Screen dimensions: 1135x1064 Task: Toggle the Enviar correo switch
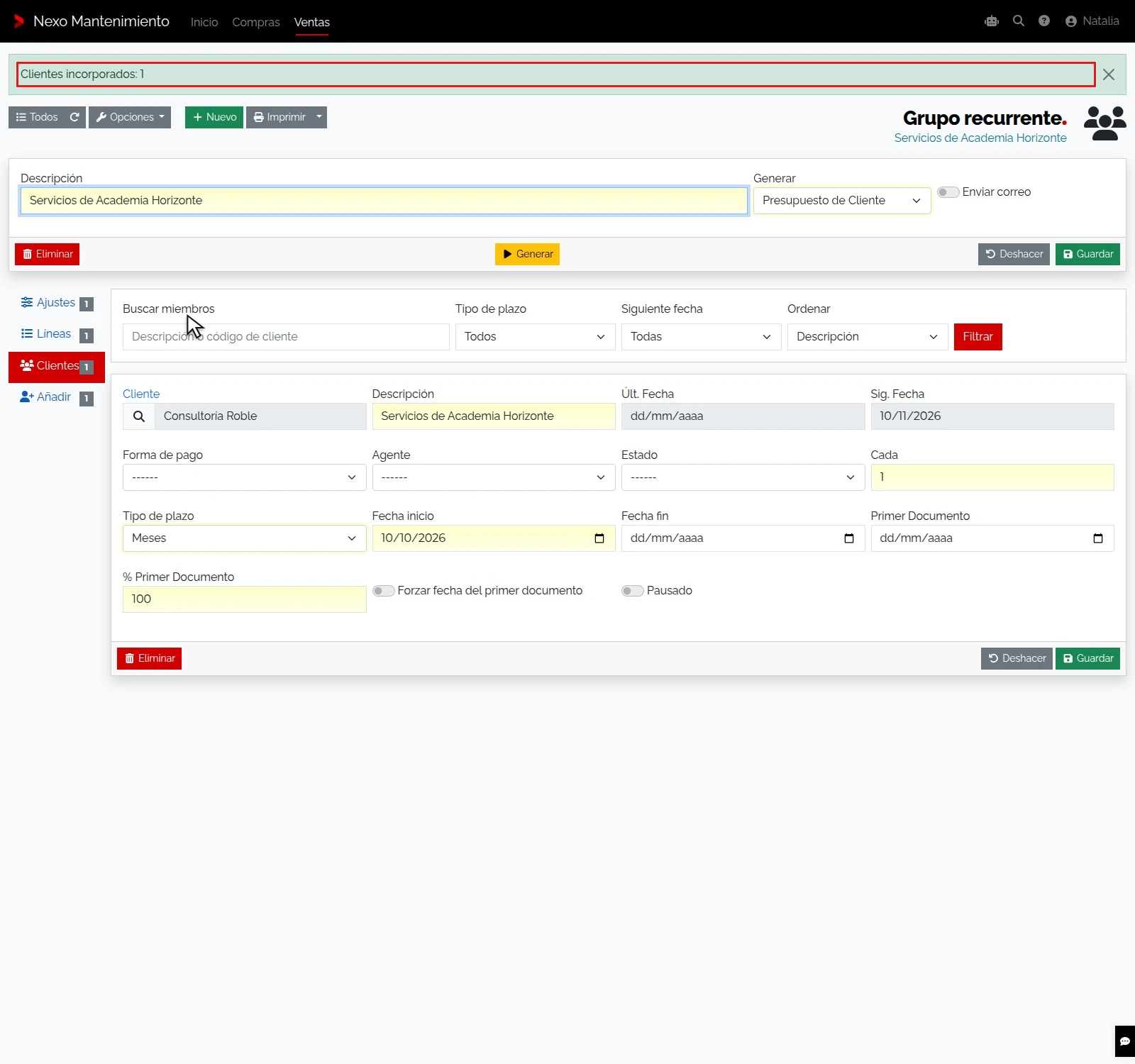(x=948, y=192)
